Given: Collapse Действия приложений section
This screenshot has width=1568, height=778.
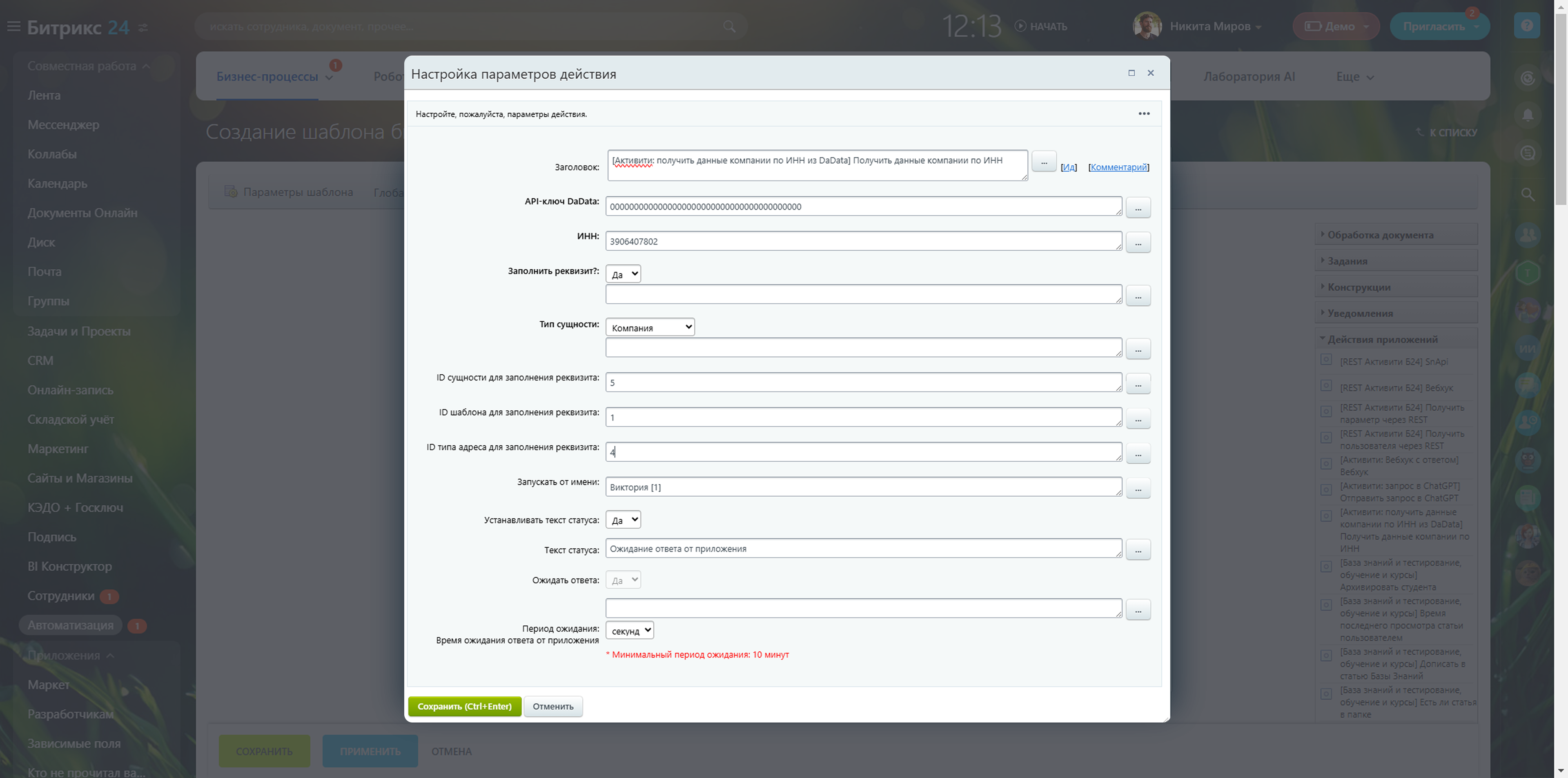Looking at the screenshot, I should coord(1382,340).
